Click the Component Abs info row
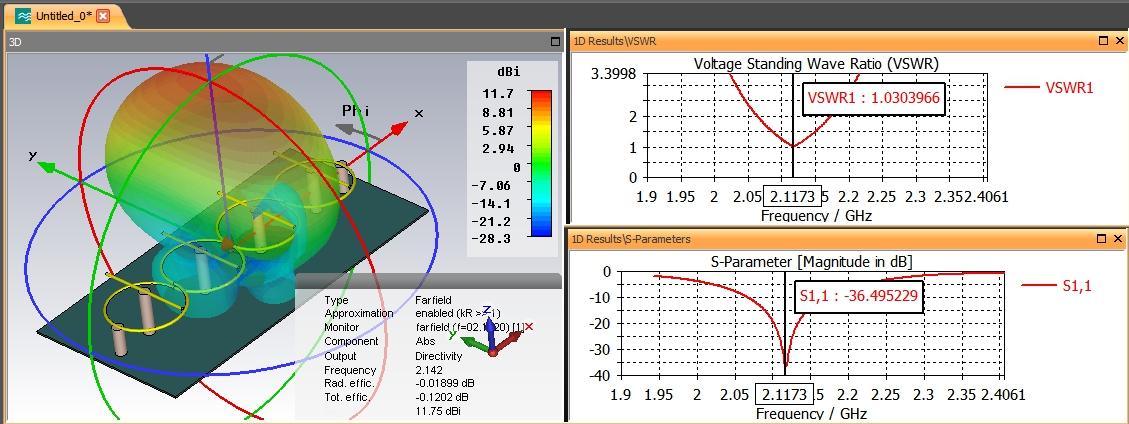Viewport: 1129px width, 424px height. point(379,341)
